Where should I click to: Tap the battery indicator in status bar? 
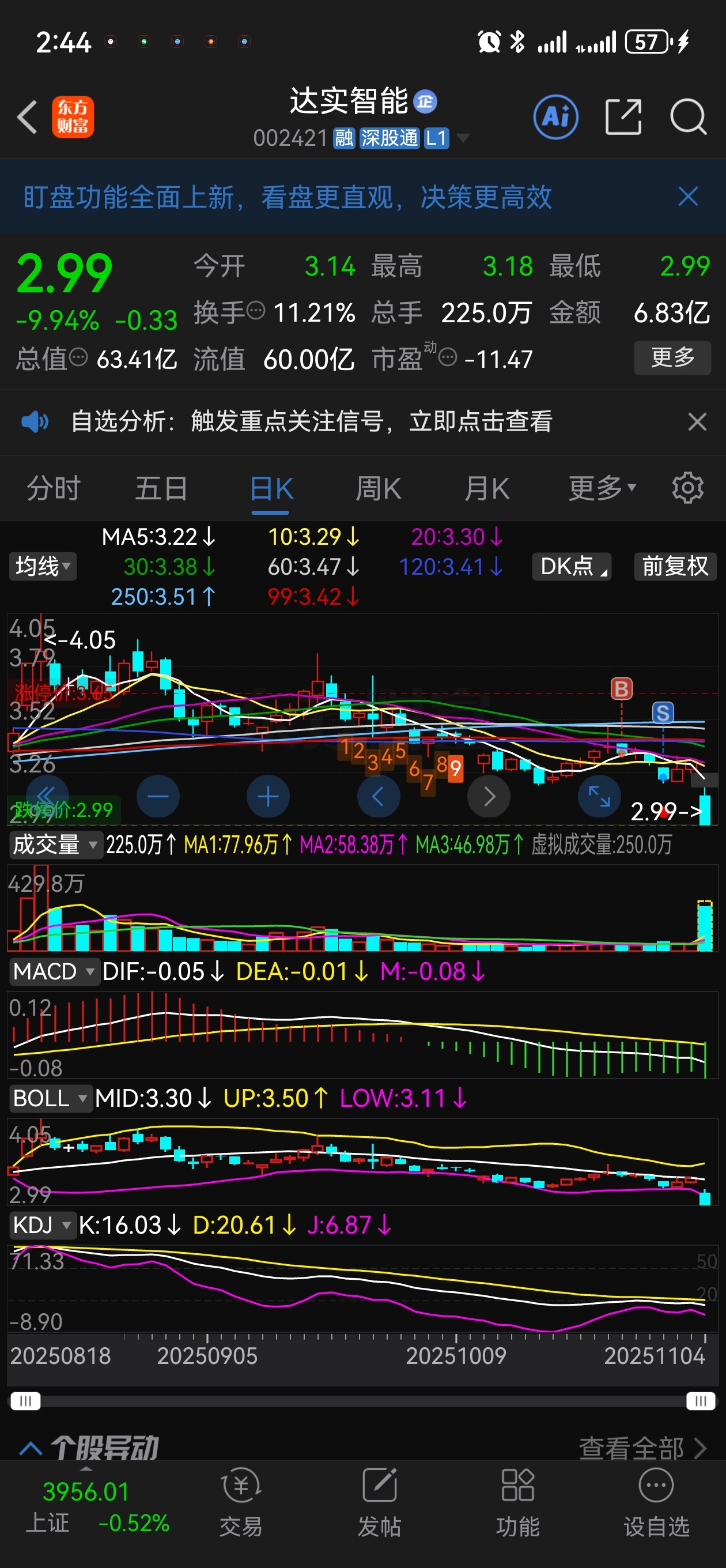649,42
